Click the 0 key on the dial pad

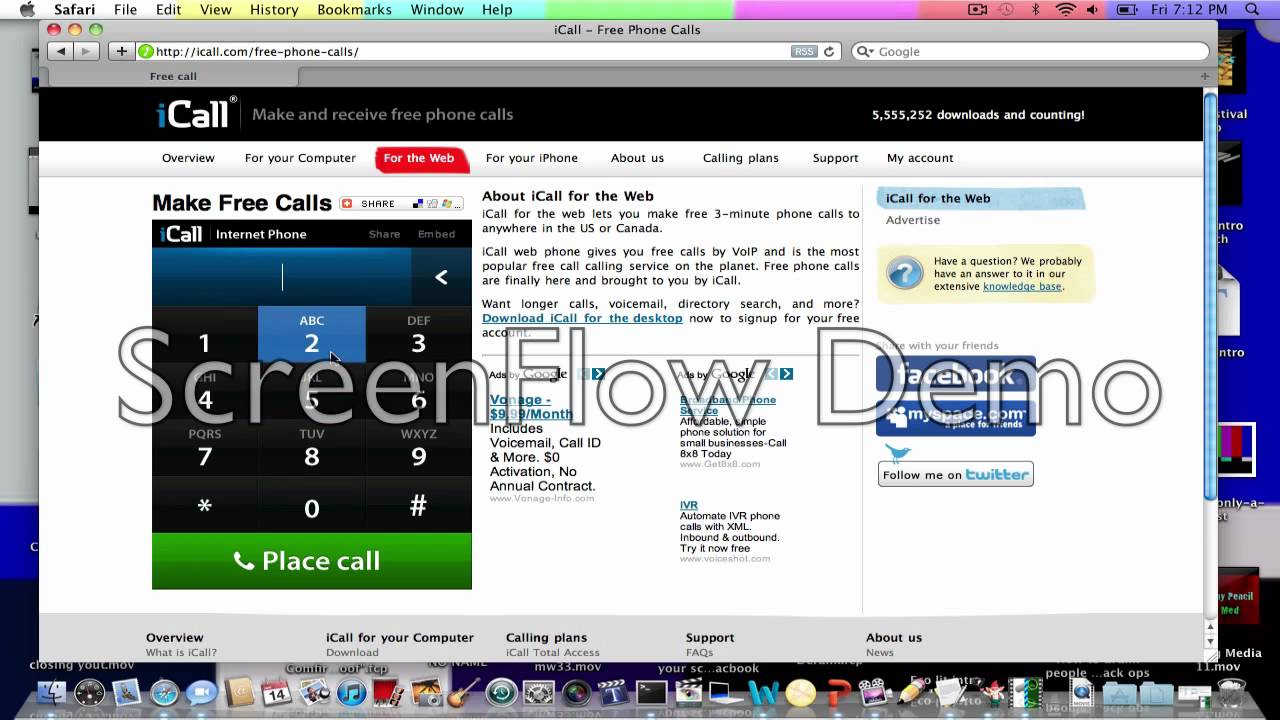click(311, 504)
